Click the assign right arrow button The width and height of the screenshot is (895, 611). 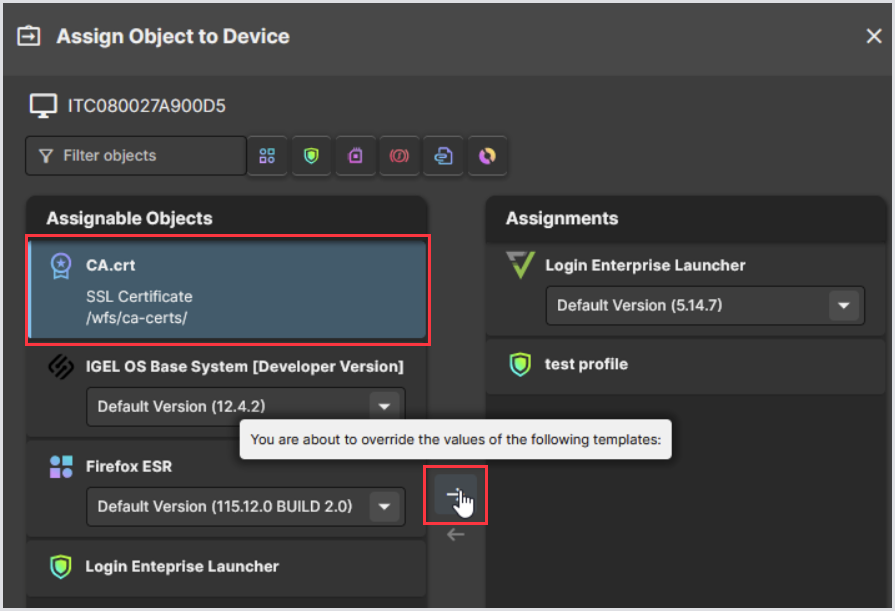tap(455, 495)
